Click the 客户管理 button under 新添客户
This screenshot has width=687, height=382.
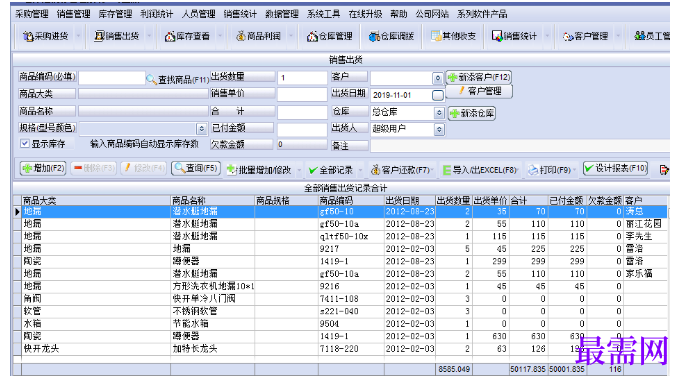tap(479, 91)
